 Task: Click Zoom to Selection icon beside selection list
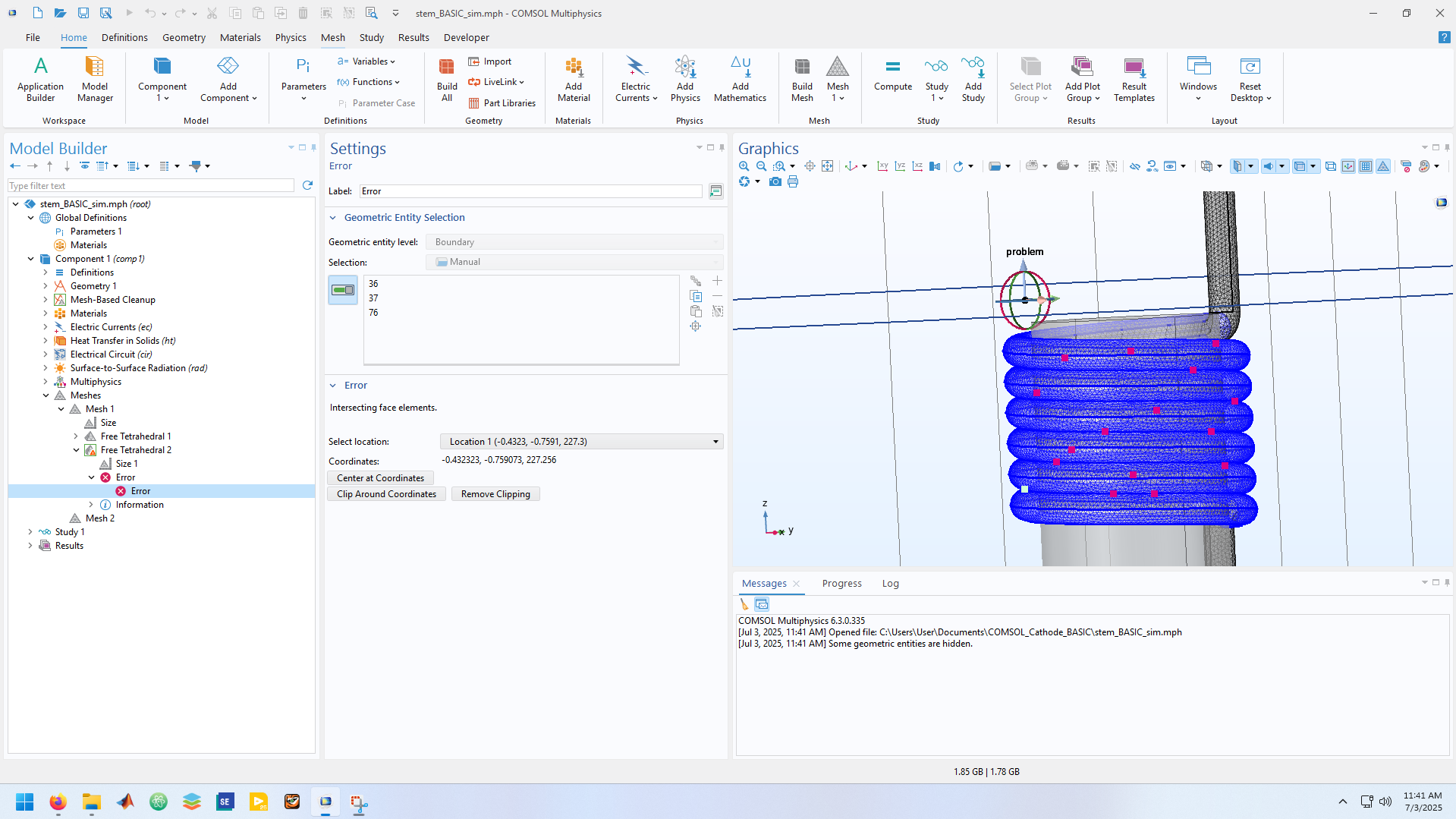(695, 326)
